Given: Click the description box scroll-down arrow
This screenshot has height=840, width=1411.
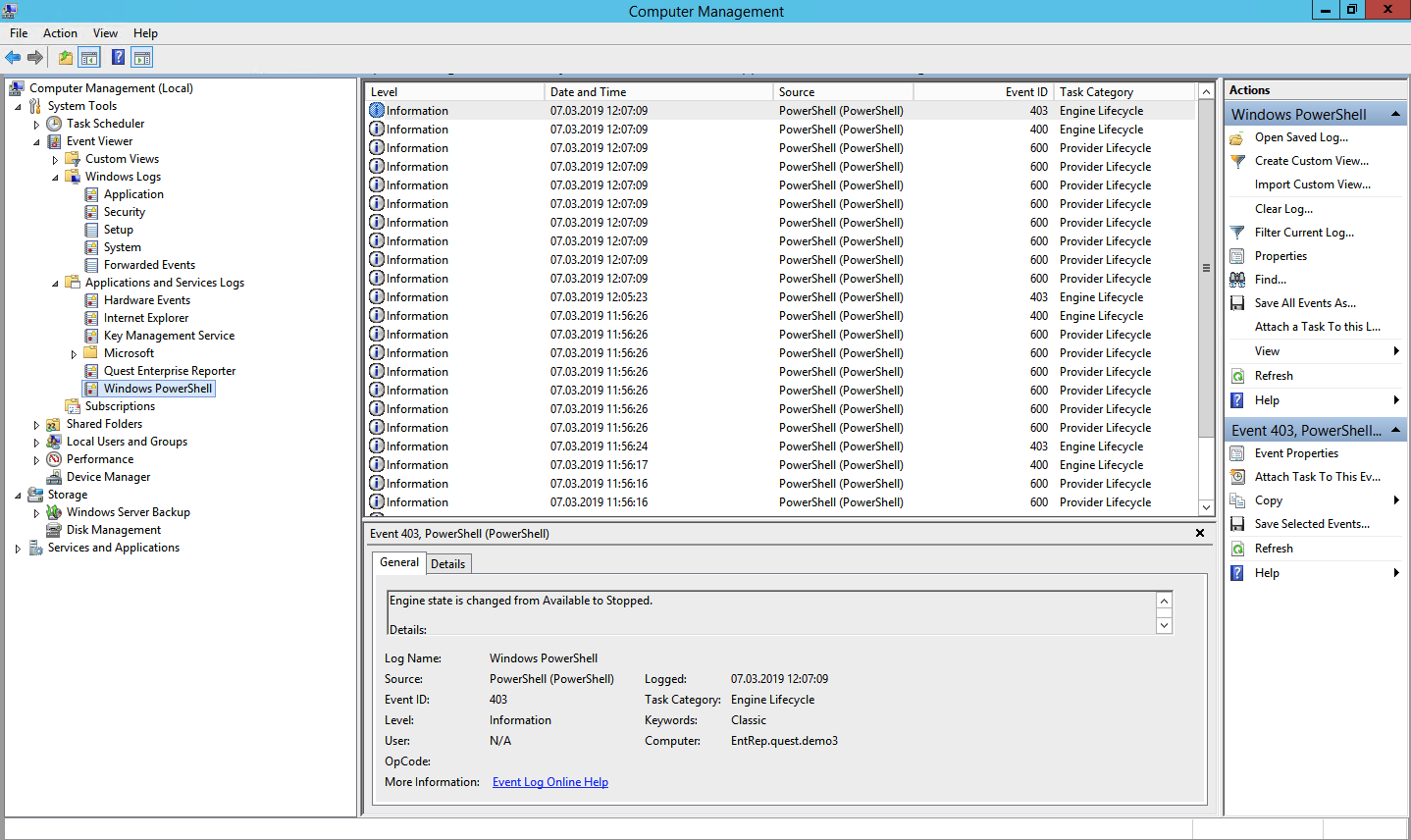Looking at the screenshot, I should coord(1164,625).
